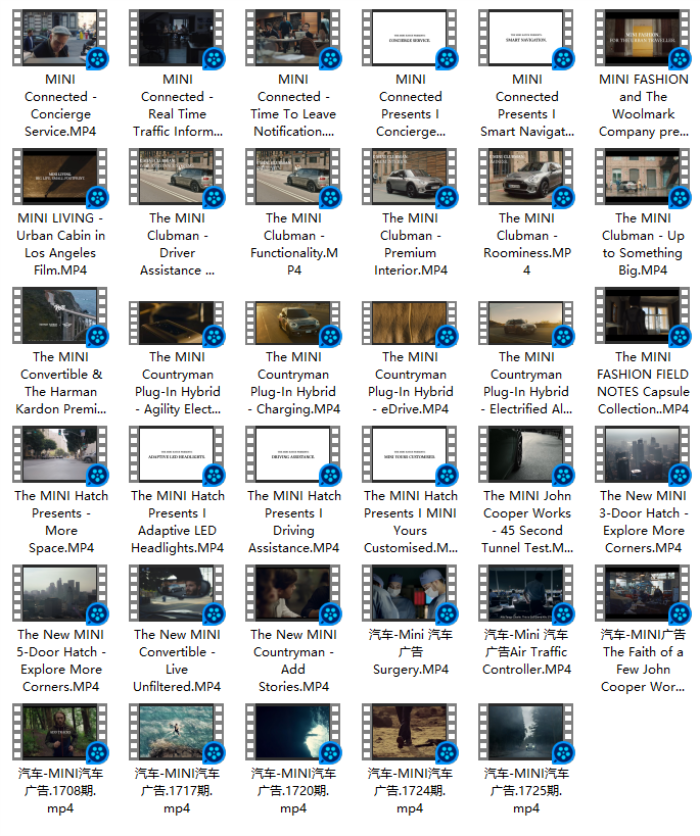Click file name '汽车-Mini 汽车广告Air Traffic Controller.MP4'
This screenshot has height=836, width=700.
point(527,652)
